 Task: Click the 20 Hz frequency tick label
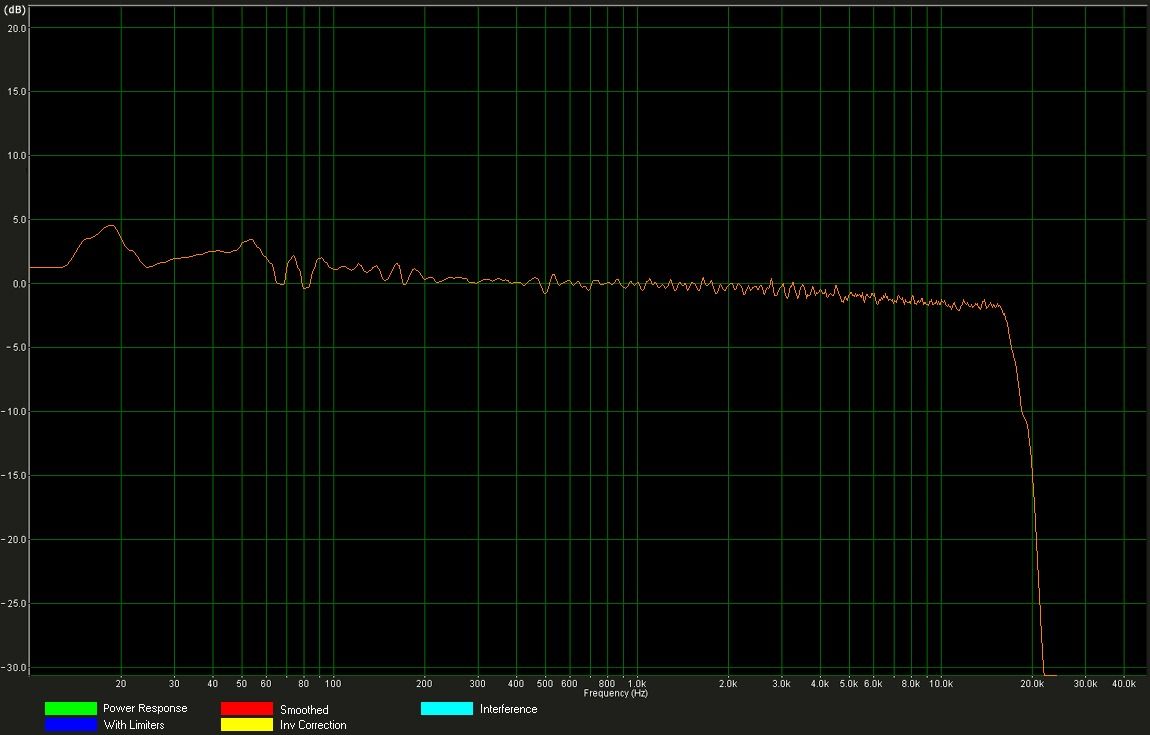pos(121,684)
